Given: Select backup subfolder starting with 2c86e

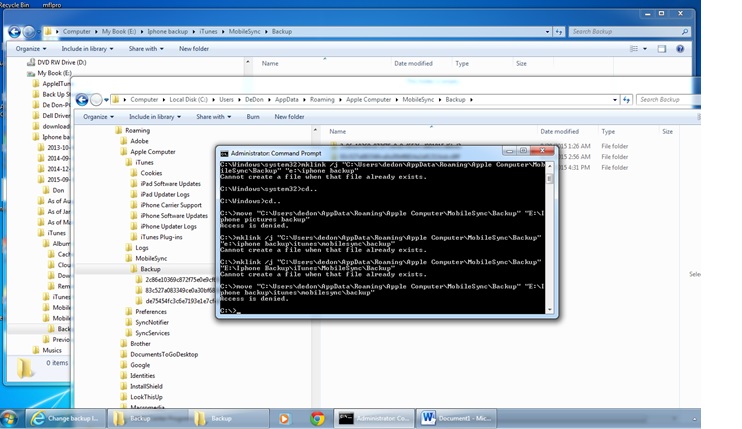Looking at the screenshot, I should (179, 280).
